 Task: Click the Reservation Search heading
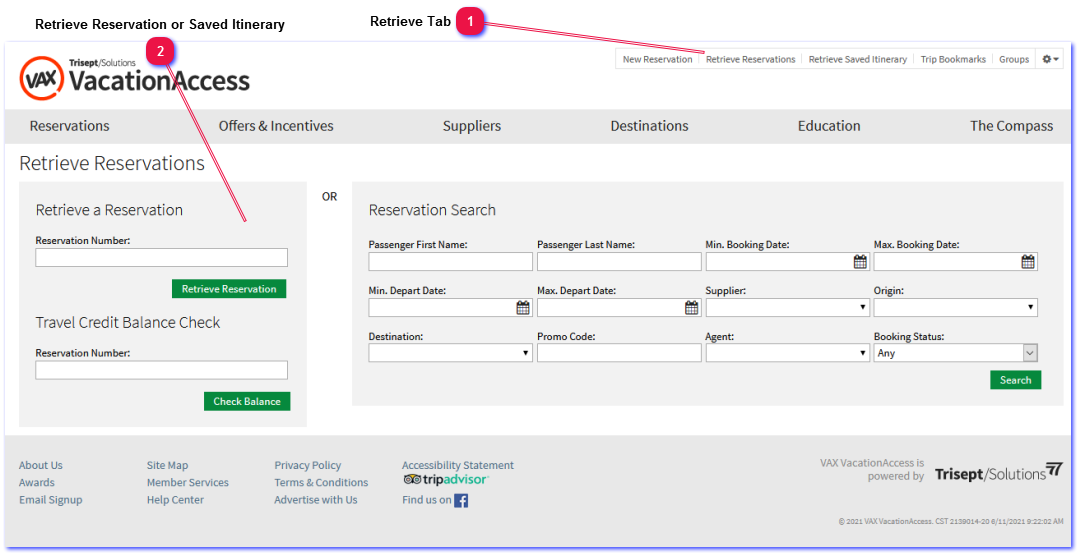432,210
